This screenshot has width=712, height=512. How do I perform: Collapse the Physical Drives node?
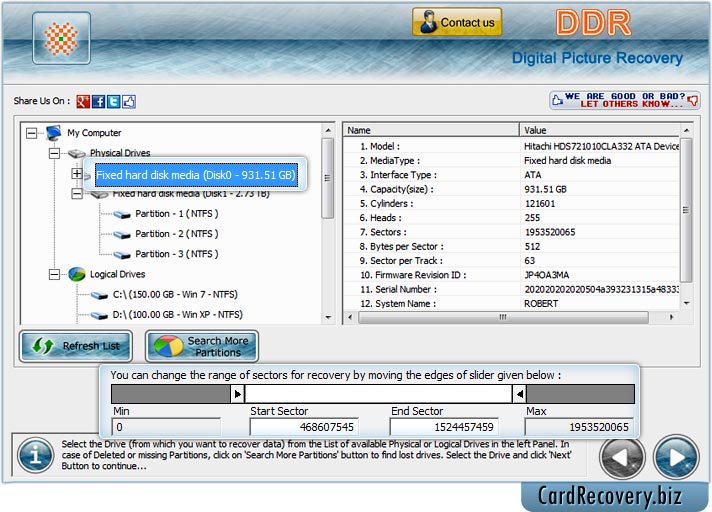54,153
